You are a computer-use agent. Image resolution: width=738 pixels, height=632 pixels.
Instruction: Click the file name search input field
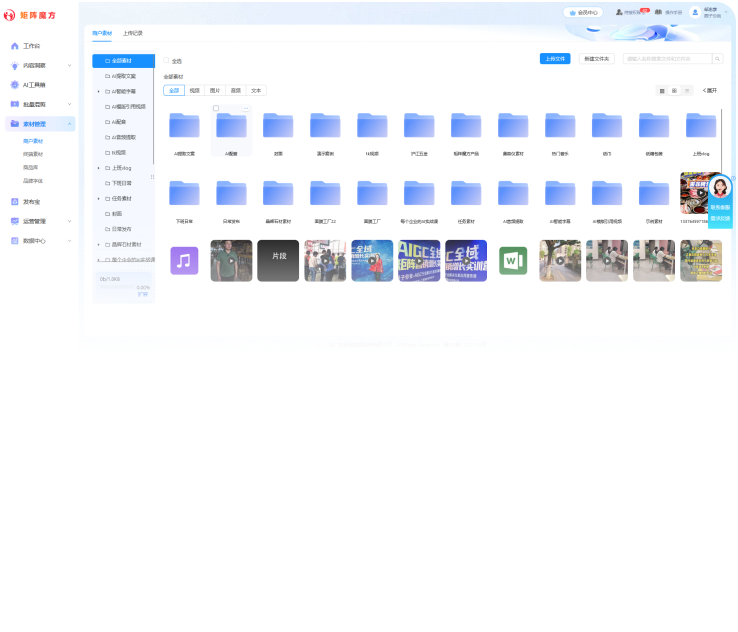point(667,59)
